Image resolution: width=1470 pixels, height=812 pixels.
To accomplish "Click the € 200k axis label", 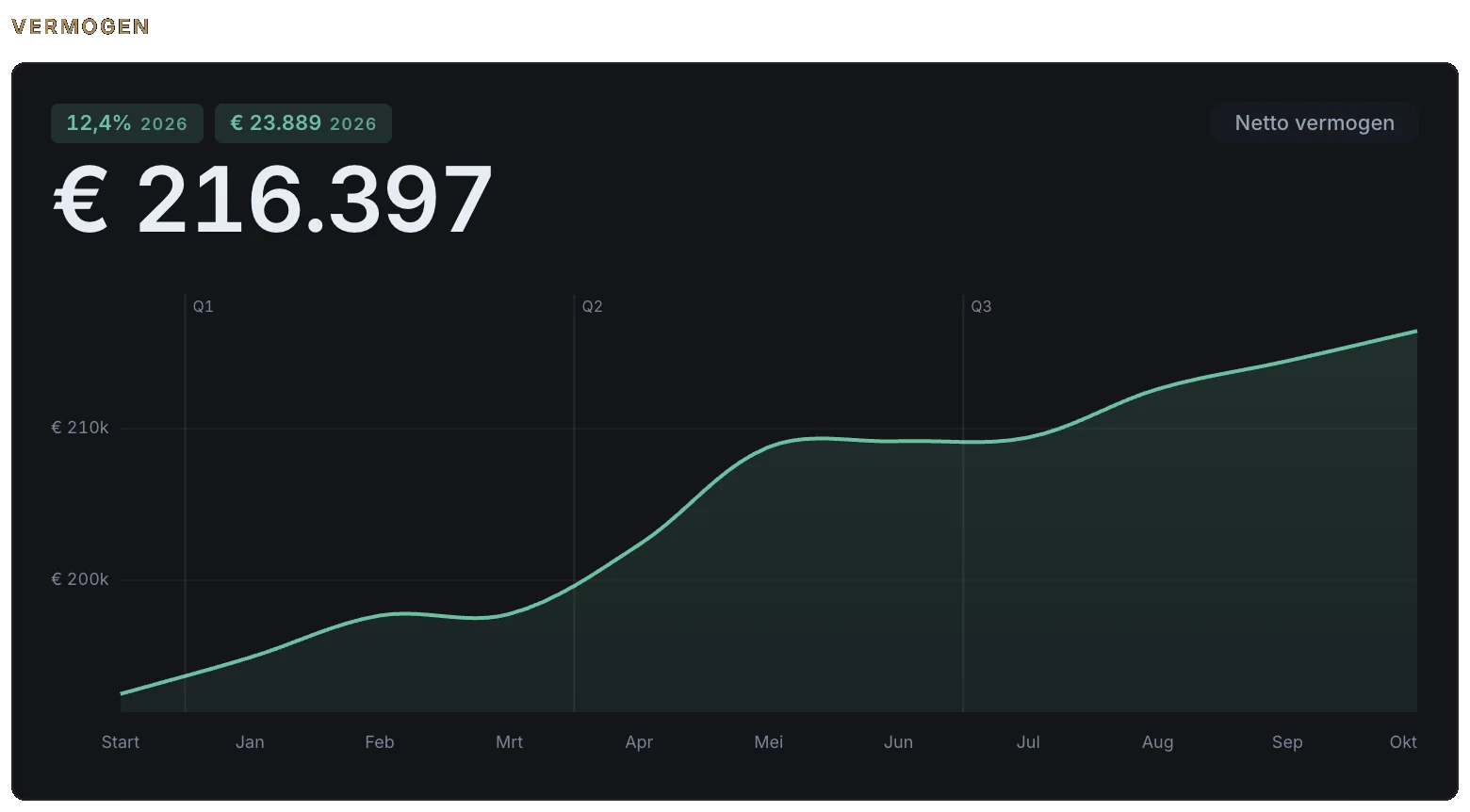I will pos(80,579).
